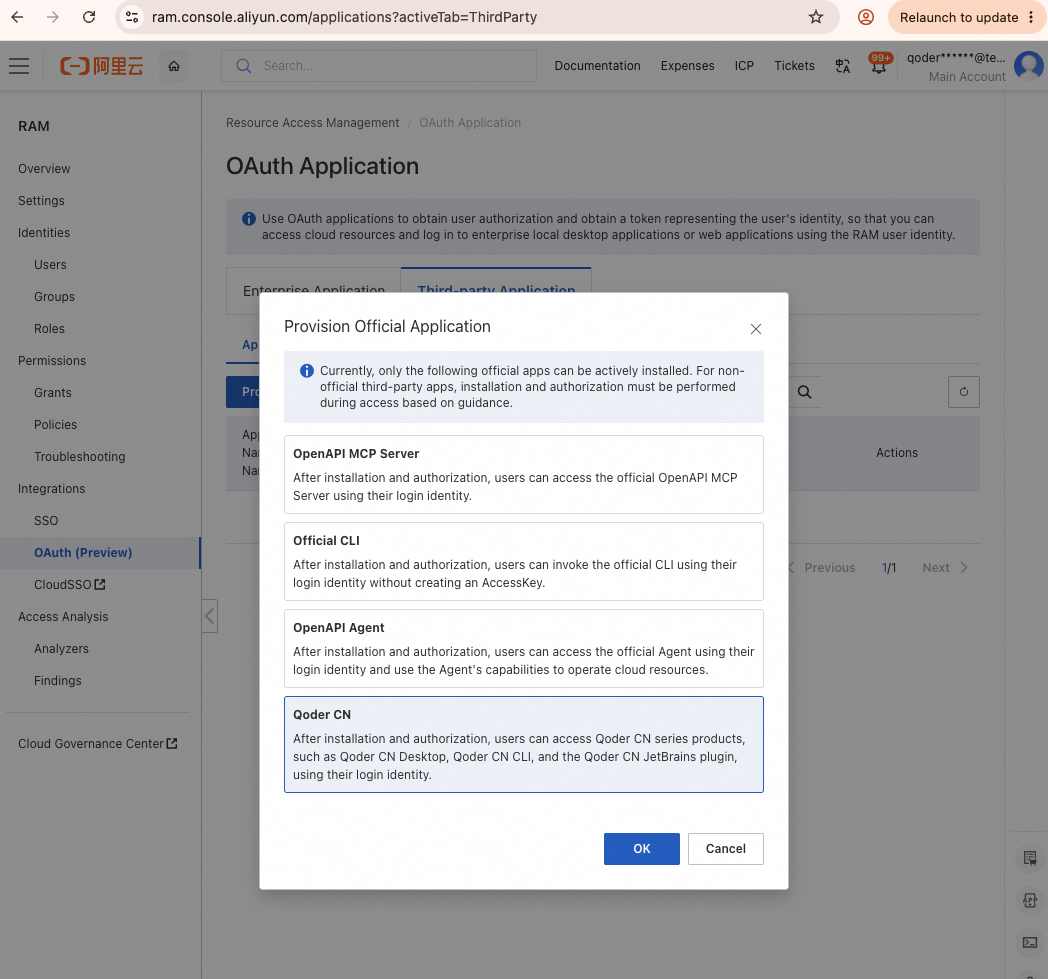Switch to Enterprise Application tab
1048x979 pixels.
313,291
